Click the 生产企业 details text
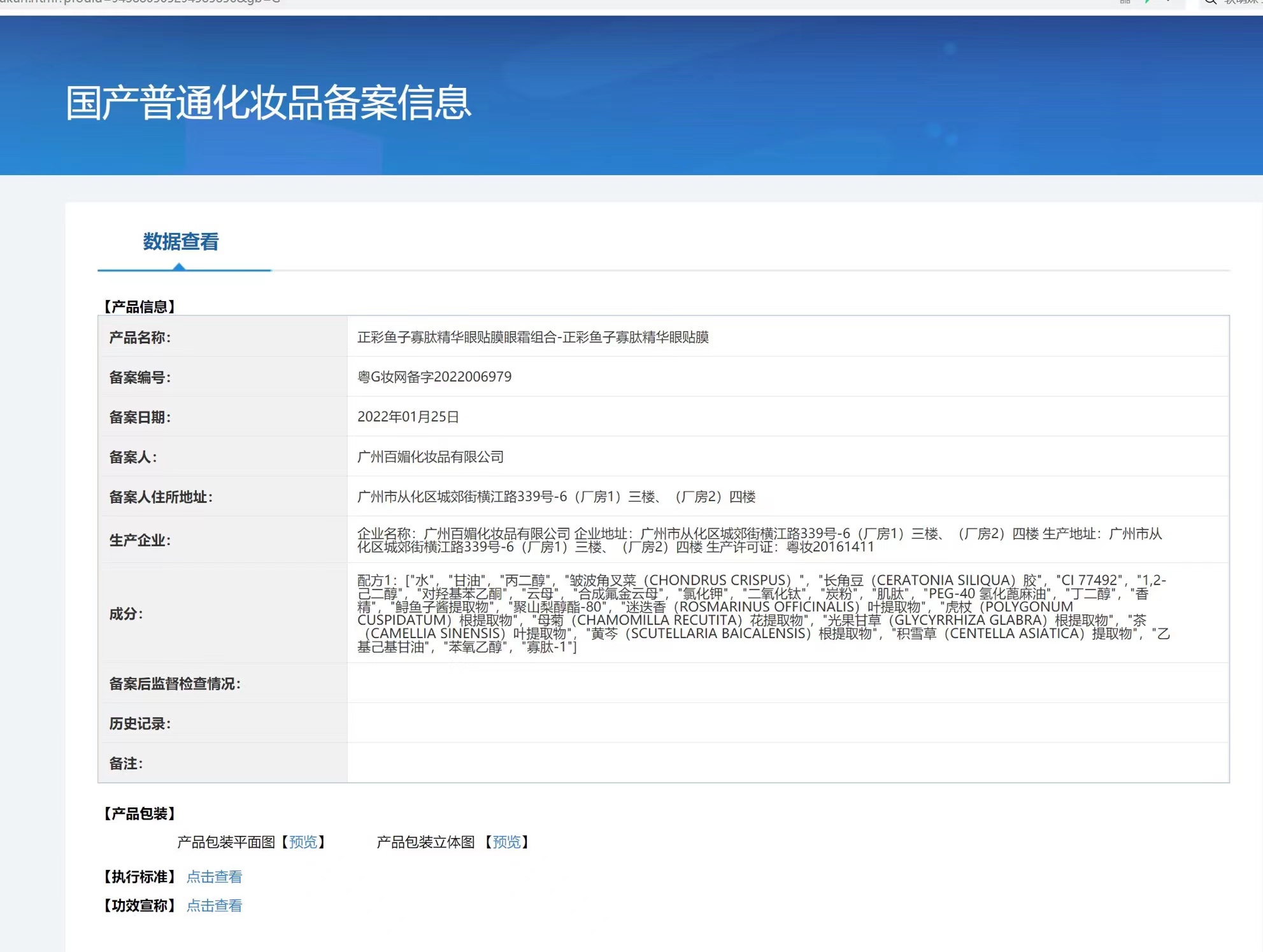 pos(758,540)
